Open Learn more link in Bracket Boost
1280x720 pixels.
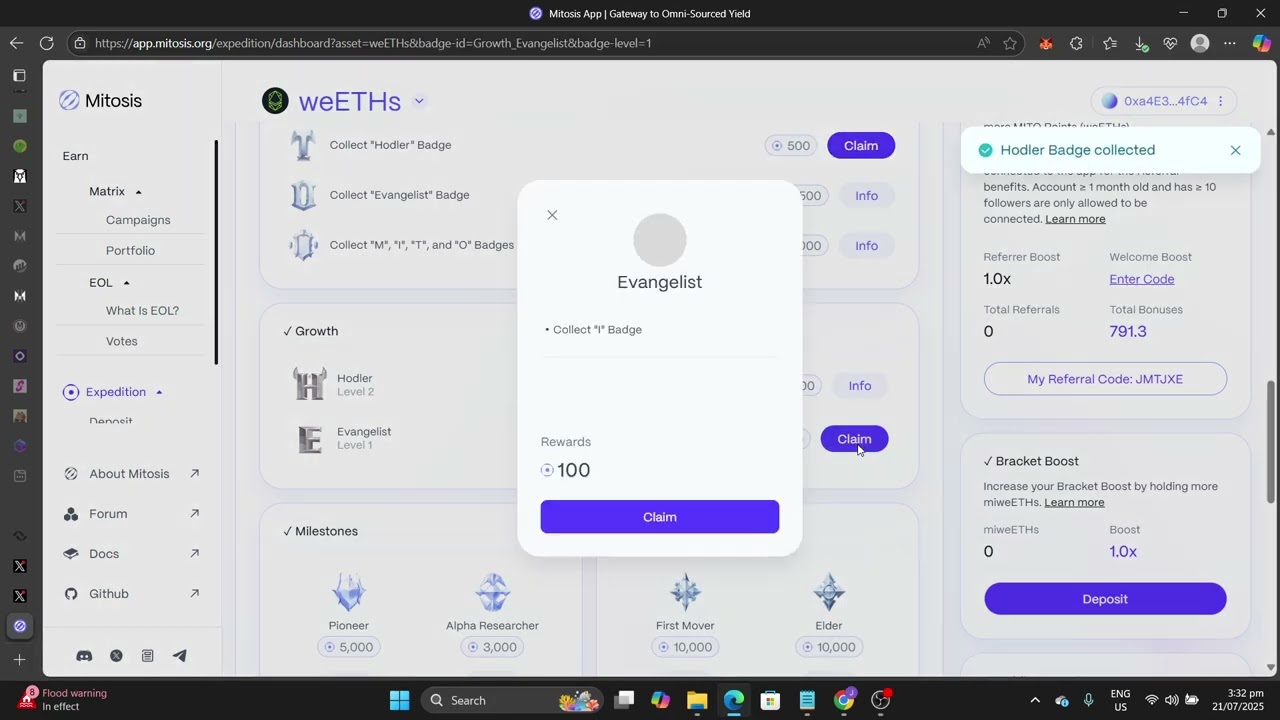coord(1074,502)
